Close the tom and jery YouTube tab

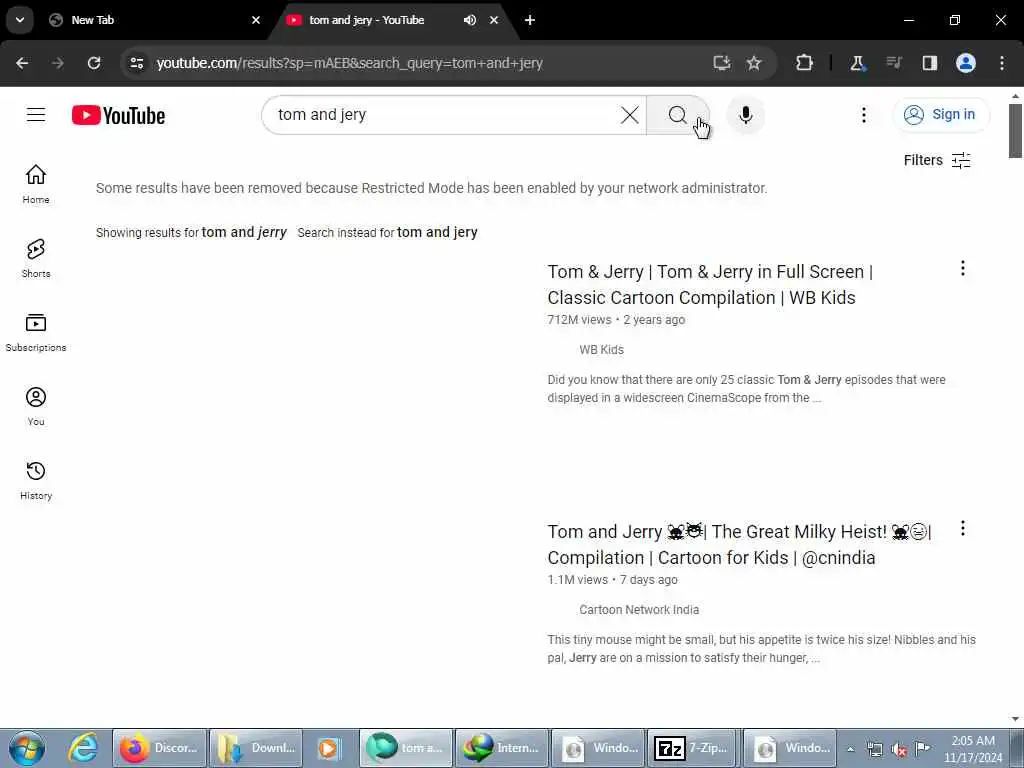494,20
